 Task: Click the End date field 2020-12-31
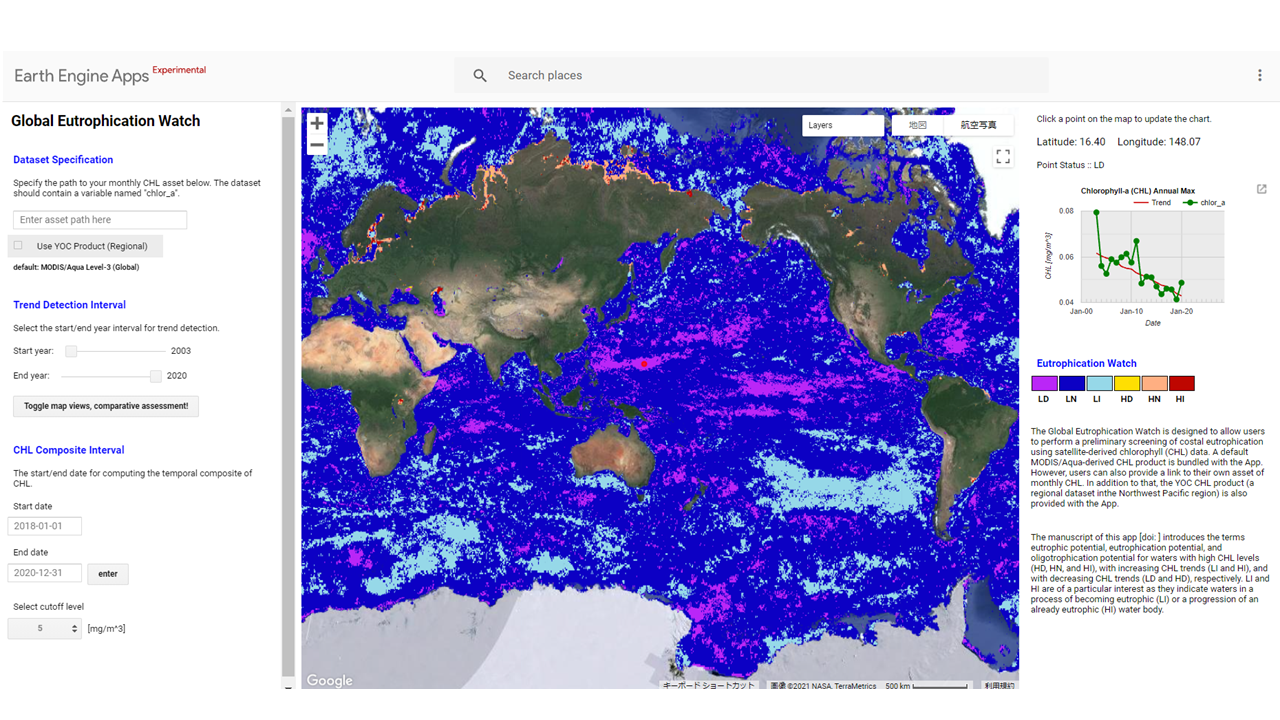coord(45,573)
